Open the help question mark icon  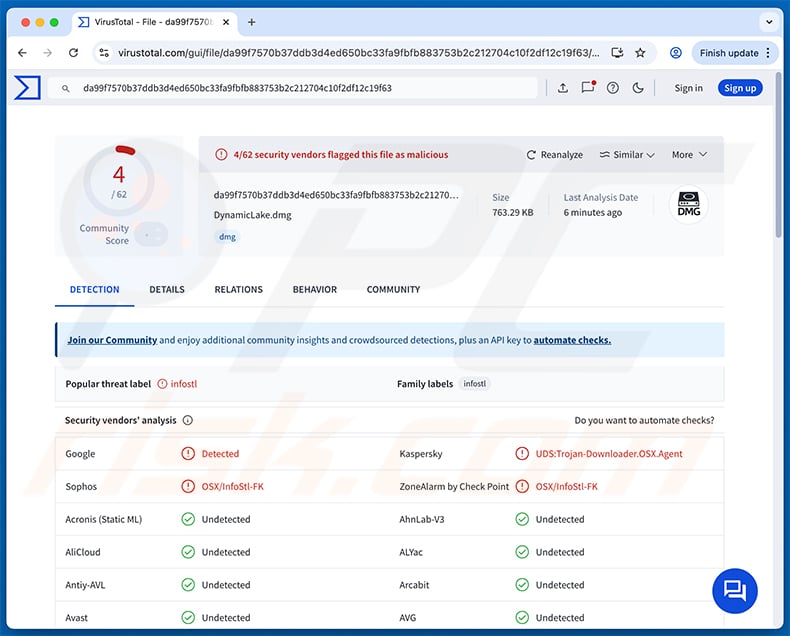click(x=613, y=88)
